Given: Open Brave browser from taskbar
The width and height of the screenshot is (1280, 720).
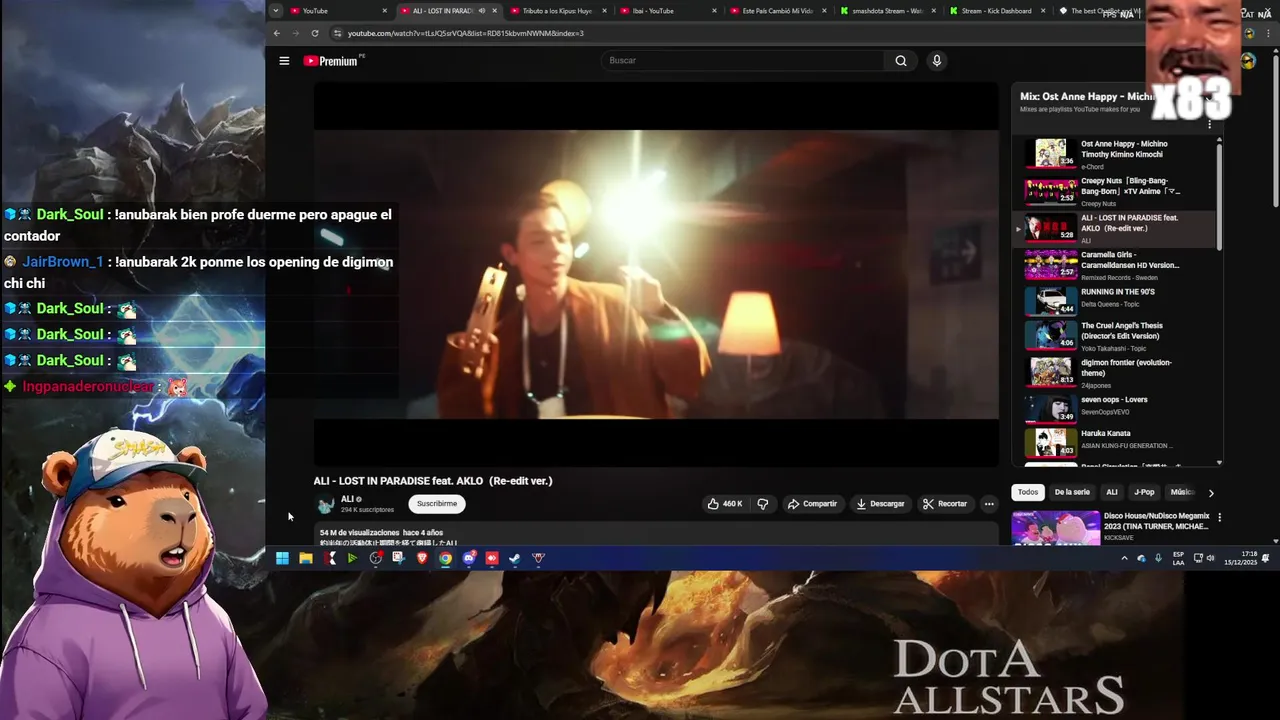Looking at the screenshot, I should (422, 558).
